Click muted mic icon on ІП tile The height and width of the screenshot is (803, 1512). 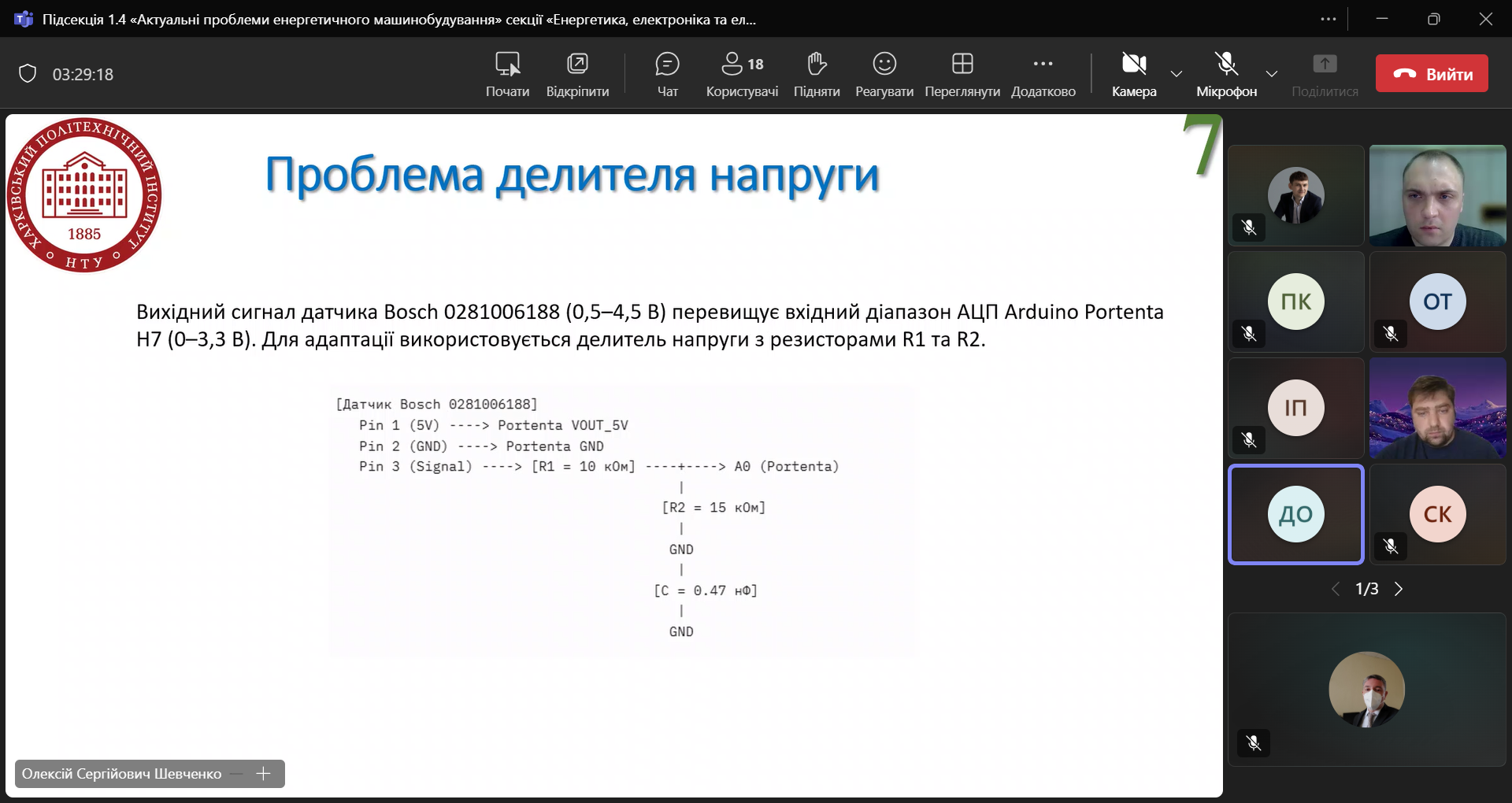tap(1249, 440)
